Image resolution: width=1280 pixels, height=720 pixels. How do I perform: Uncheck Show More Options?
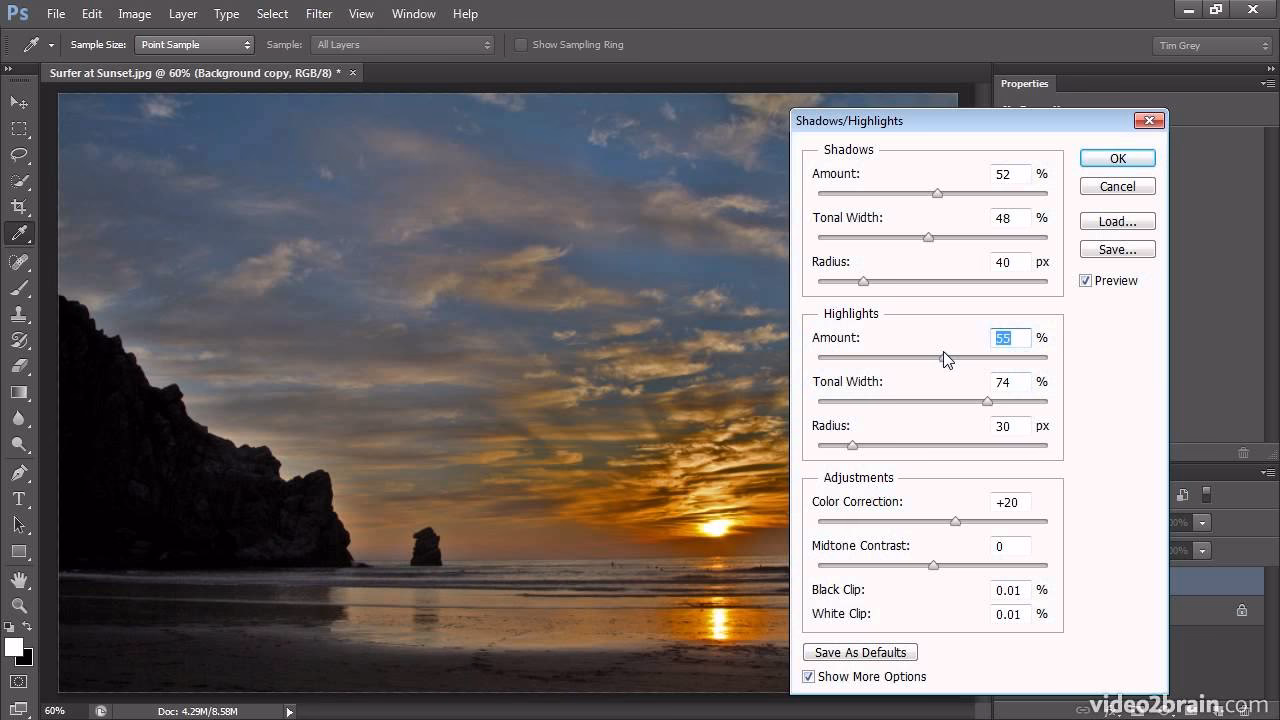tap(808, 676)
